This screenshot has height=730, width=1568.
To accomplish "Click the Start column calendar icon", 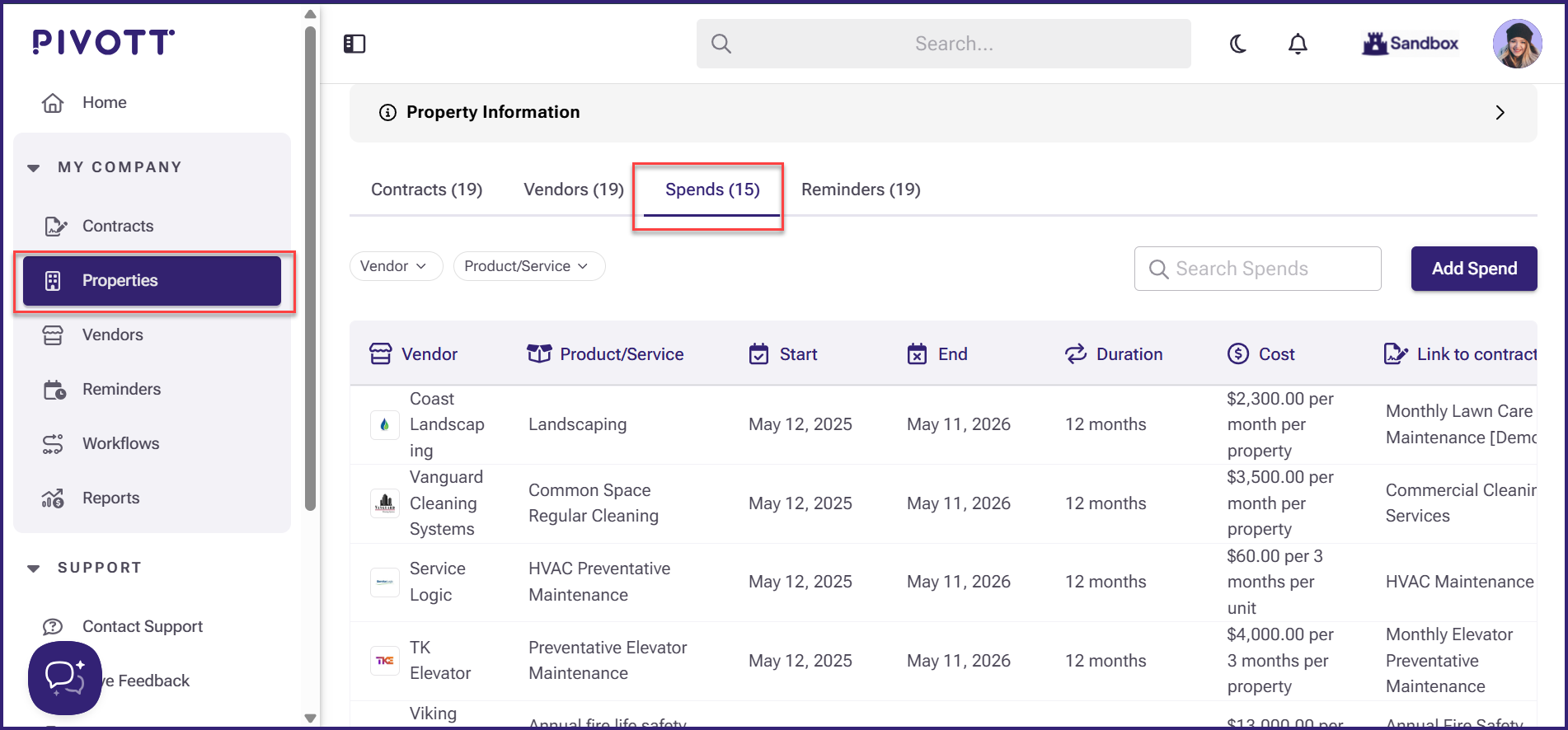I will (x=758, y=354).
